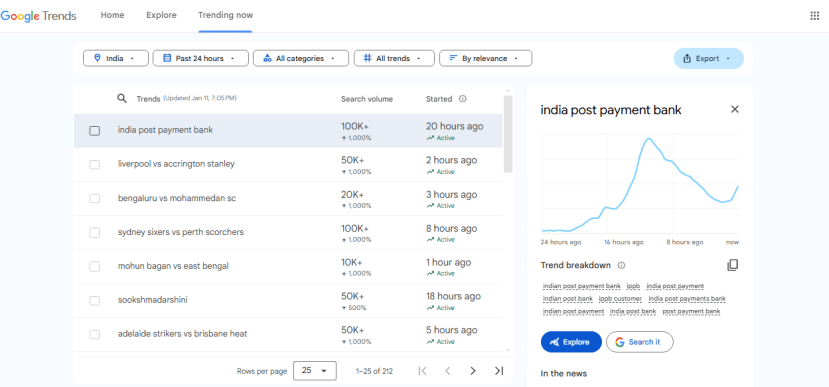
Task: Click the Search volume column header
Action: tap(367, 99)
